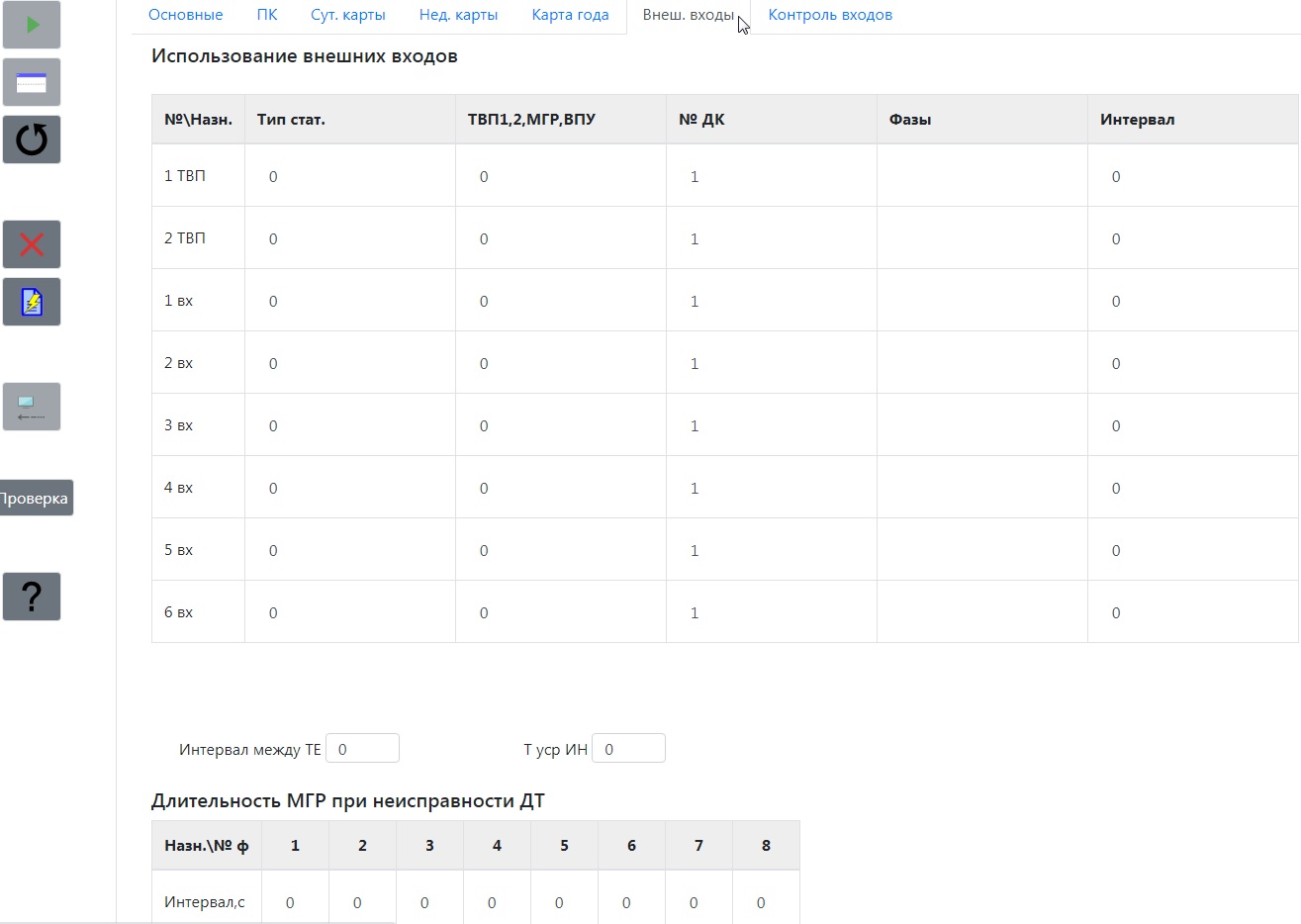This screenshot has width=1301, height=924.
Task: Click Тип стат. cell in 5 вх row
Action: coord(350,550)
